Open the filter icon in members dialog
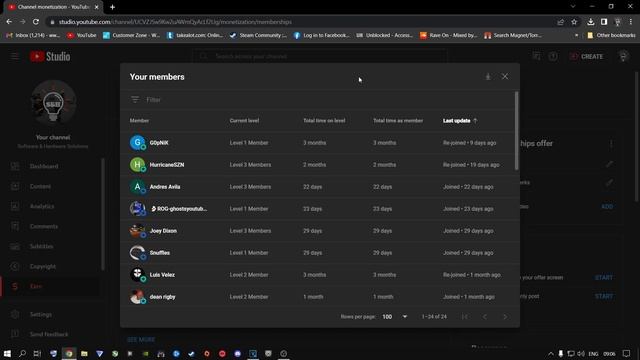 coord(135,100)
